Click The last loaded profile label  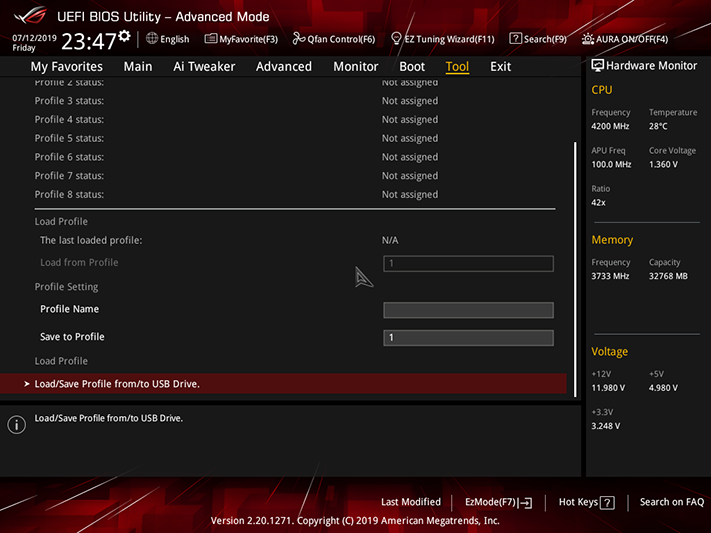(91, 240)
